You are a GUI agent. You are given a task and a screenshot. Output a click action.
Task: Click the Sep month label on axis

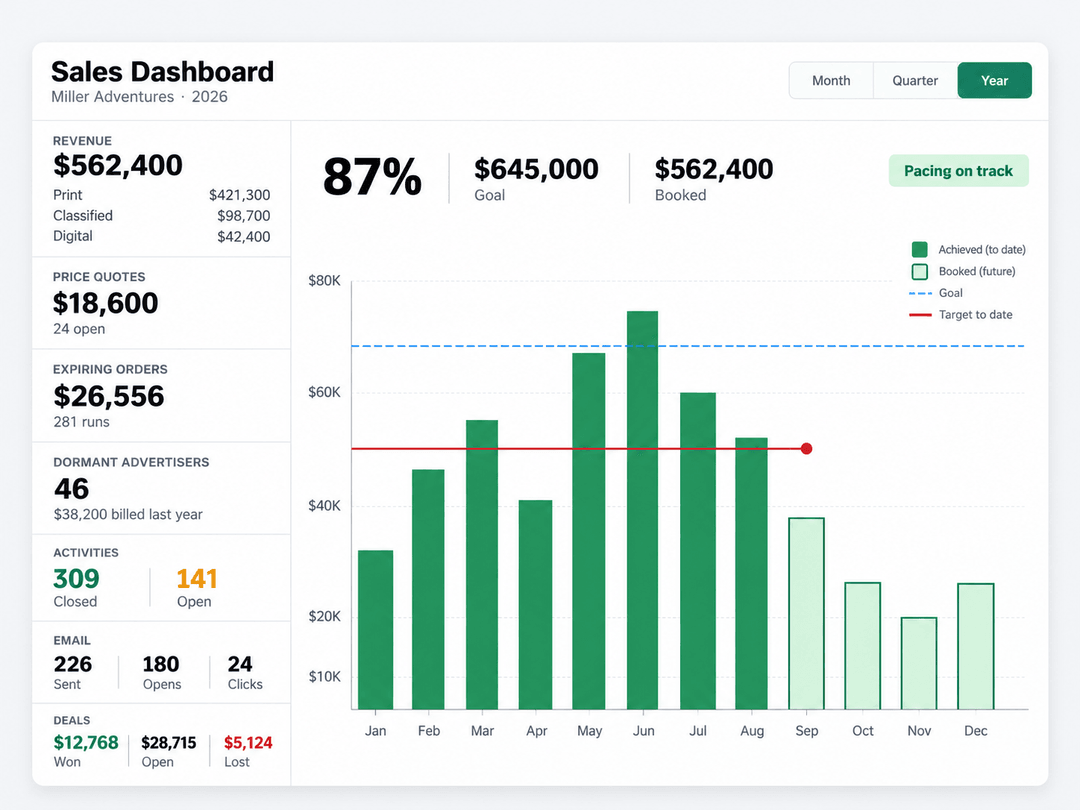tap(807, 731)
